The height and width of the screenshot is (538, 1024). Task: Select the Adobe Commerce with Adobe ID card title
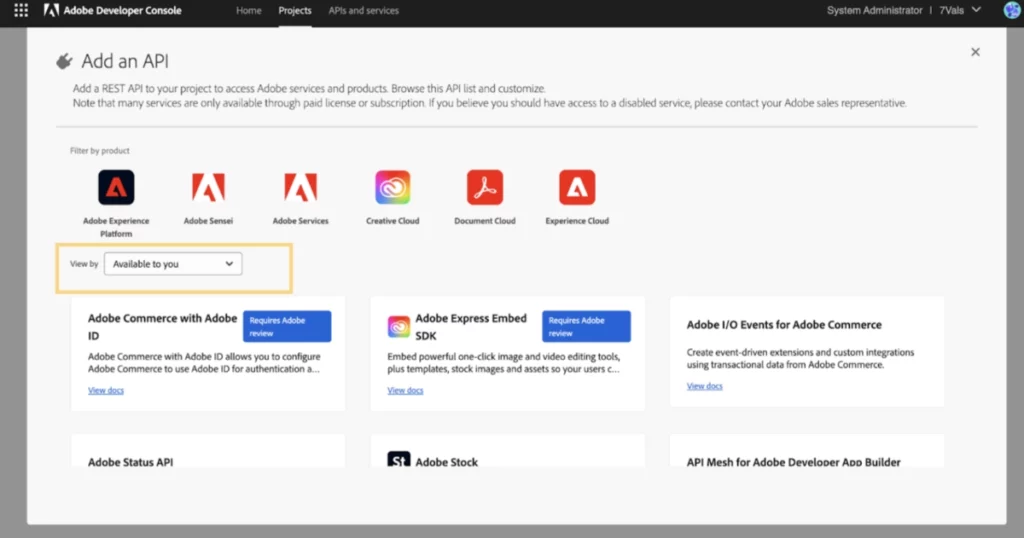coord(162,326)
